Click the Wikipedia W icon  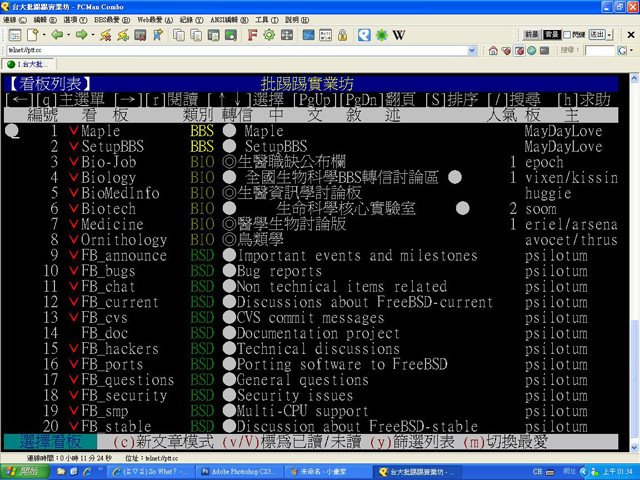(x=399, y=36)
